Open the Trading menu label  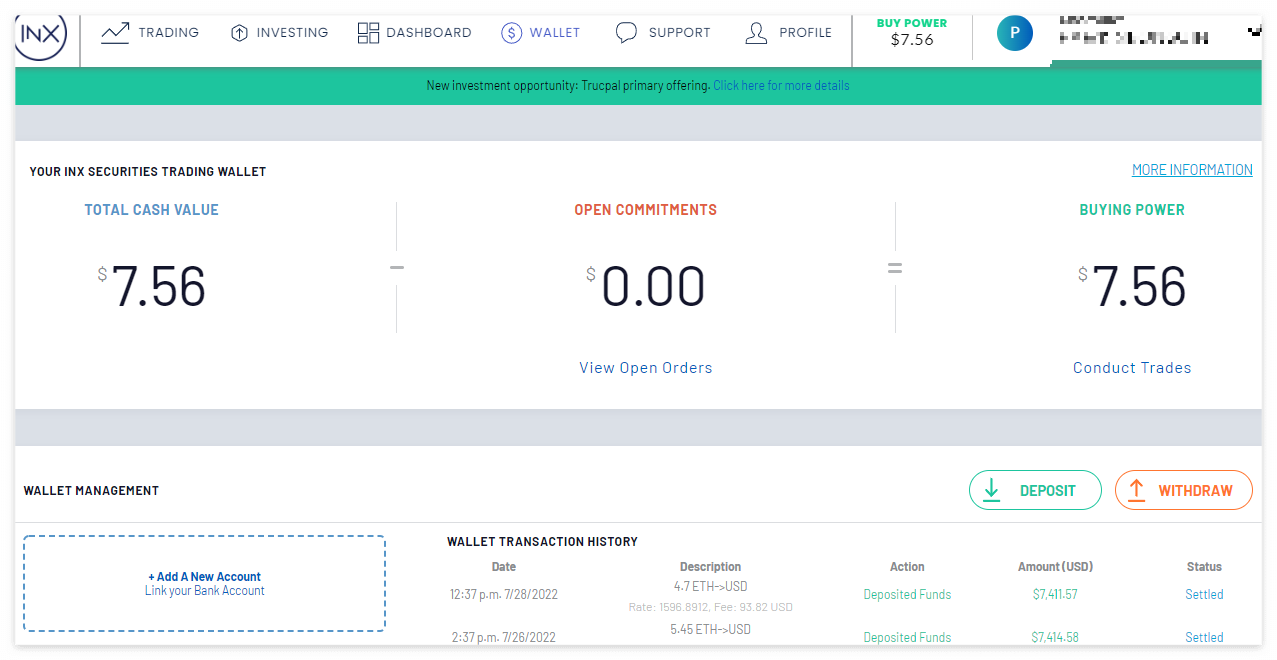[169, 33]
